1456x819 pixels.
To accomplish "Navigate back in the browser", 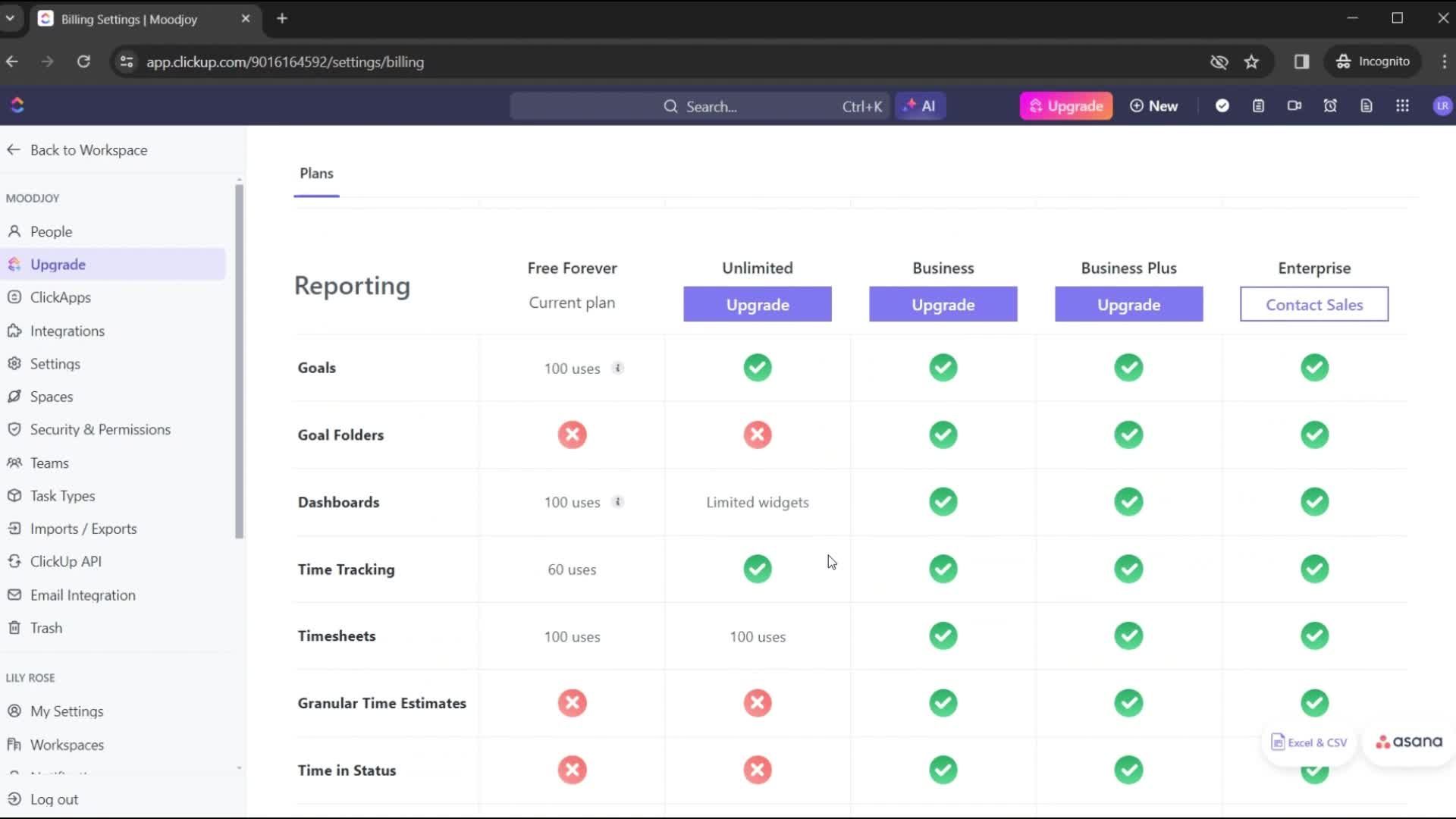I will 12,61.
